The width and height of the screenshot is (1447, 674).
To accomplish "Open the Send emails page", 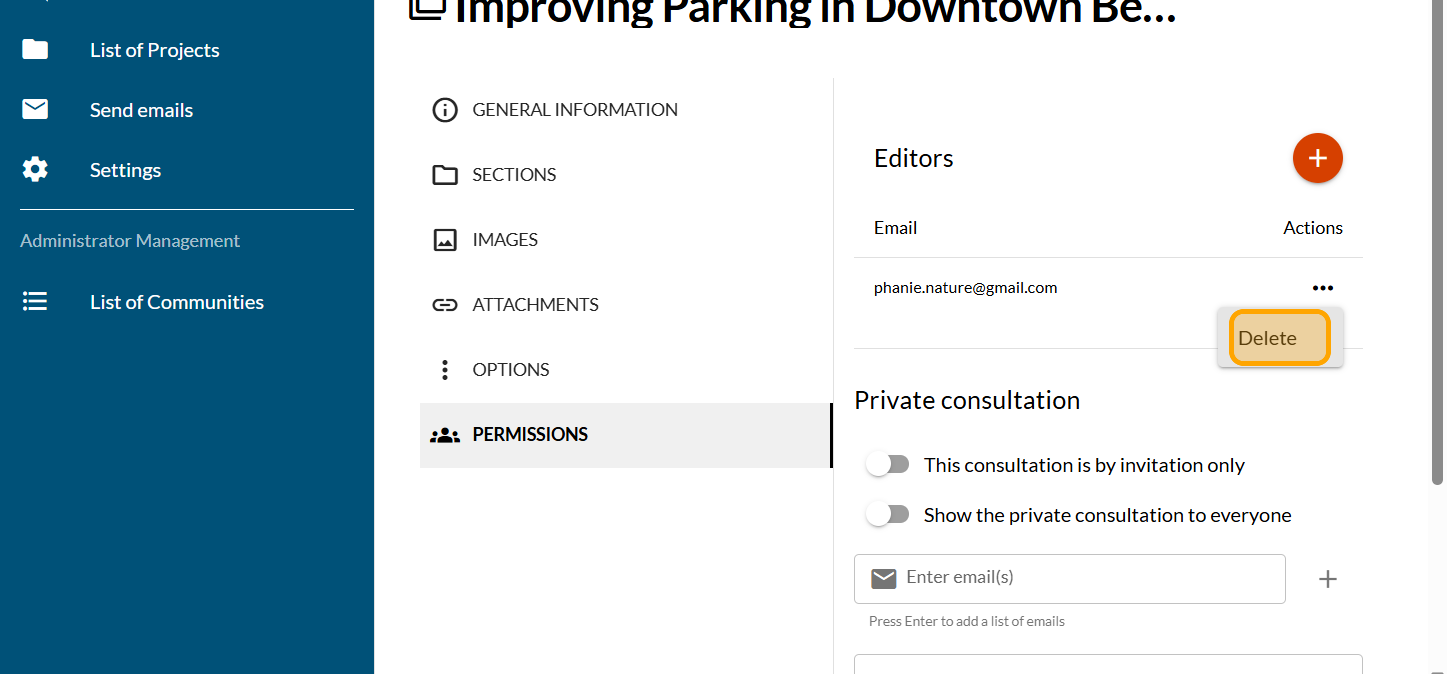I will click(141, 110).
